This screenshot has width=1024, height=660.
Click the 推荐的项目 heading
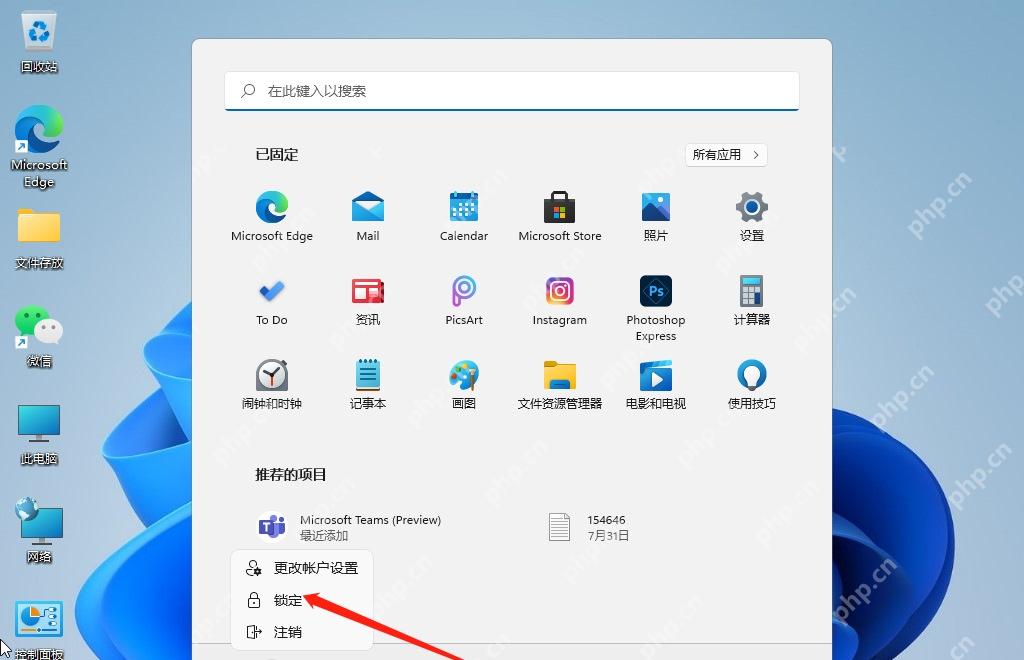(291, 475)
